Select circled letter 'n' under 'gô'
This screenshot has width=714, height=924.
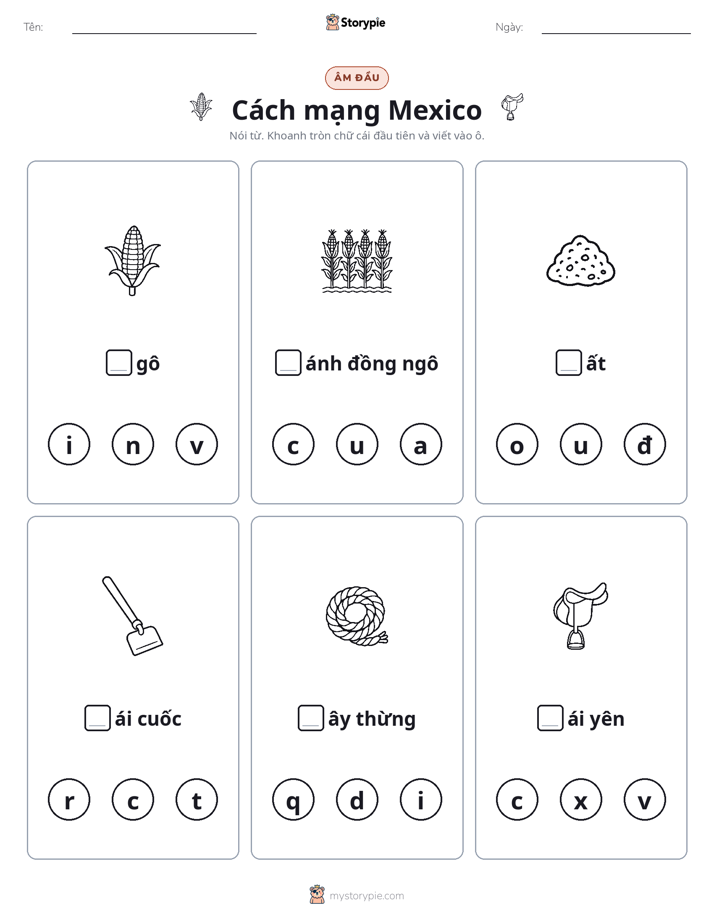[133, 444]
